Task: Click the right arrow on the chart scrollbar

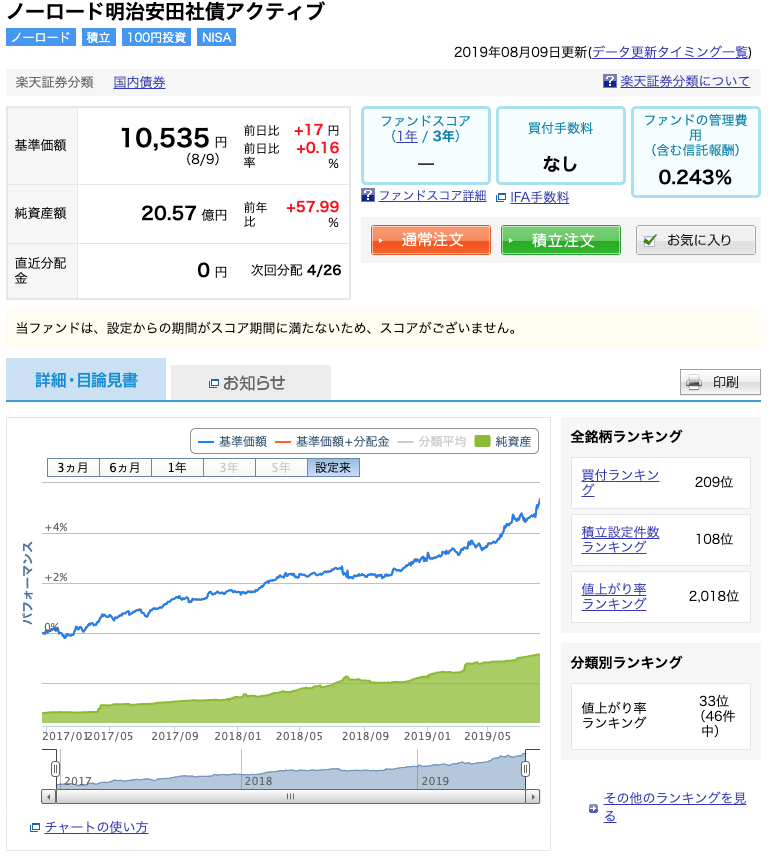Action: (533, 797)
